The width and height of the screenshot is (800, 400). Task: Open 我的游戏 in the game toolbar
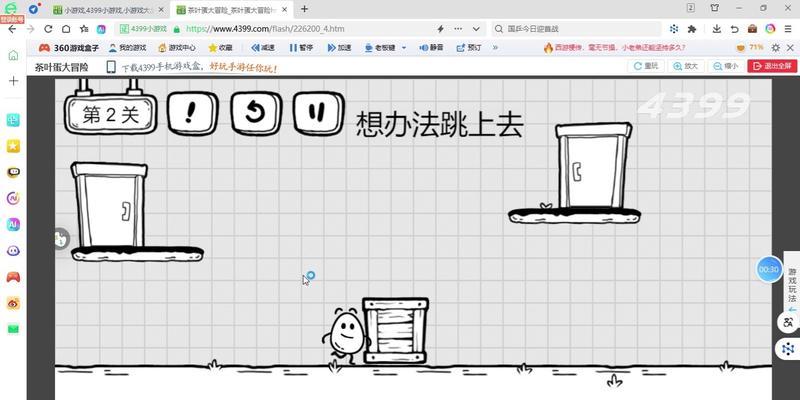click(x=128, y=47)
